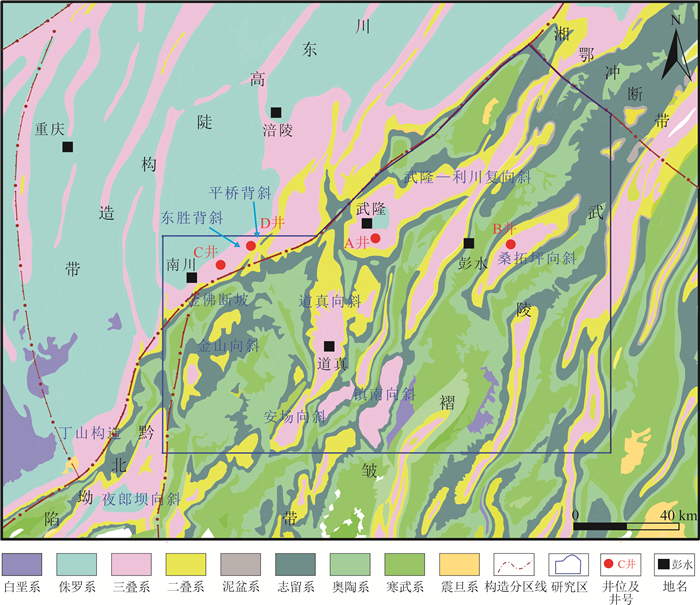Click the 重庆 black square marker
Viewport: 700px width, 605px height.
click(x=67, y=147)
